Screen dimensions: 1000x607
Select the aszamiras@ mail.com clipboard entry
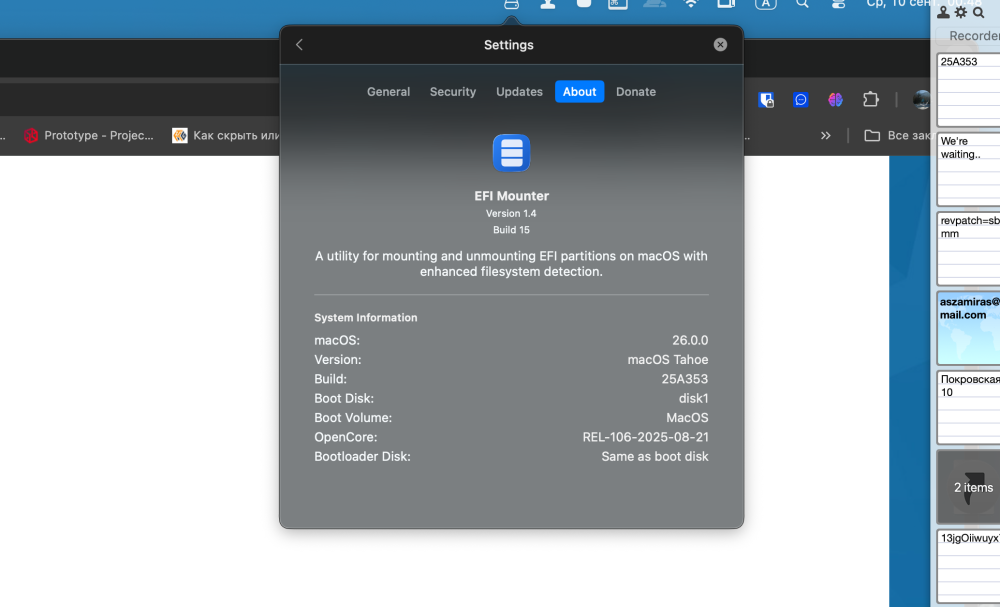(968, 328)
